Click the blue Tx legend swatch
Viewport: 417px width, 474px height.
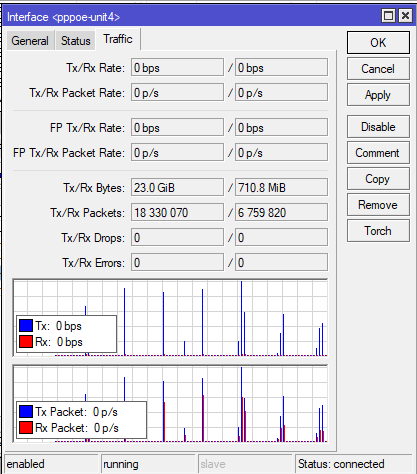[26, 326]
